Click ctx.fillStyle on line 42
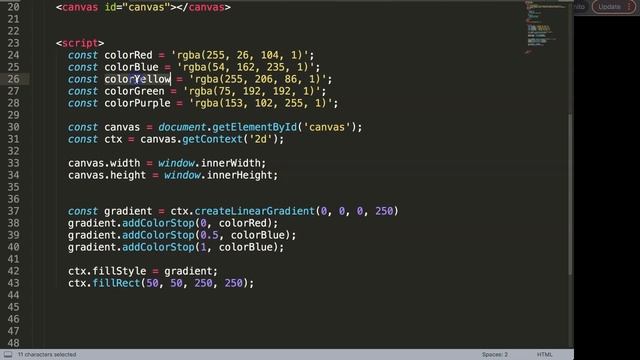Viewport: 640px width, 360px height. (107, 271)
